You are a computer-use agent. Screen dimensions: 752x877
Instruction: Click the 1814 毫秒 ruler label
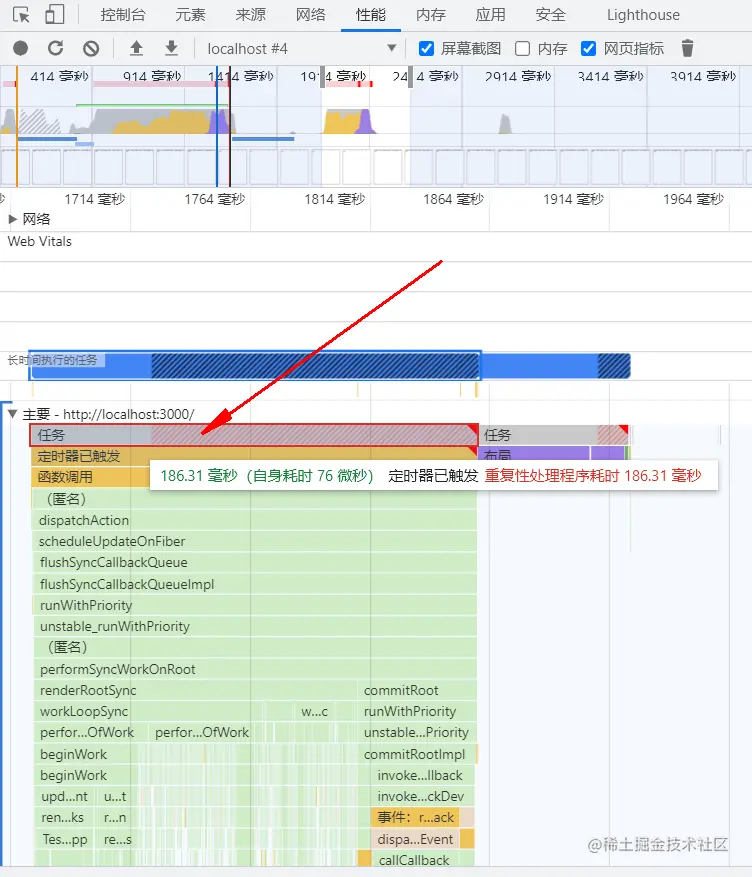[334, 199]
